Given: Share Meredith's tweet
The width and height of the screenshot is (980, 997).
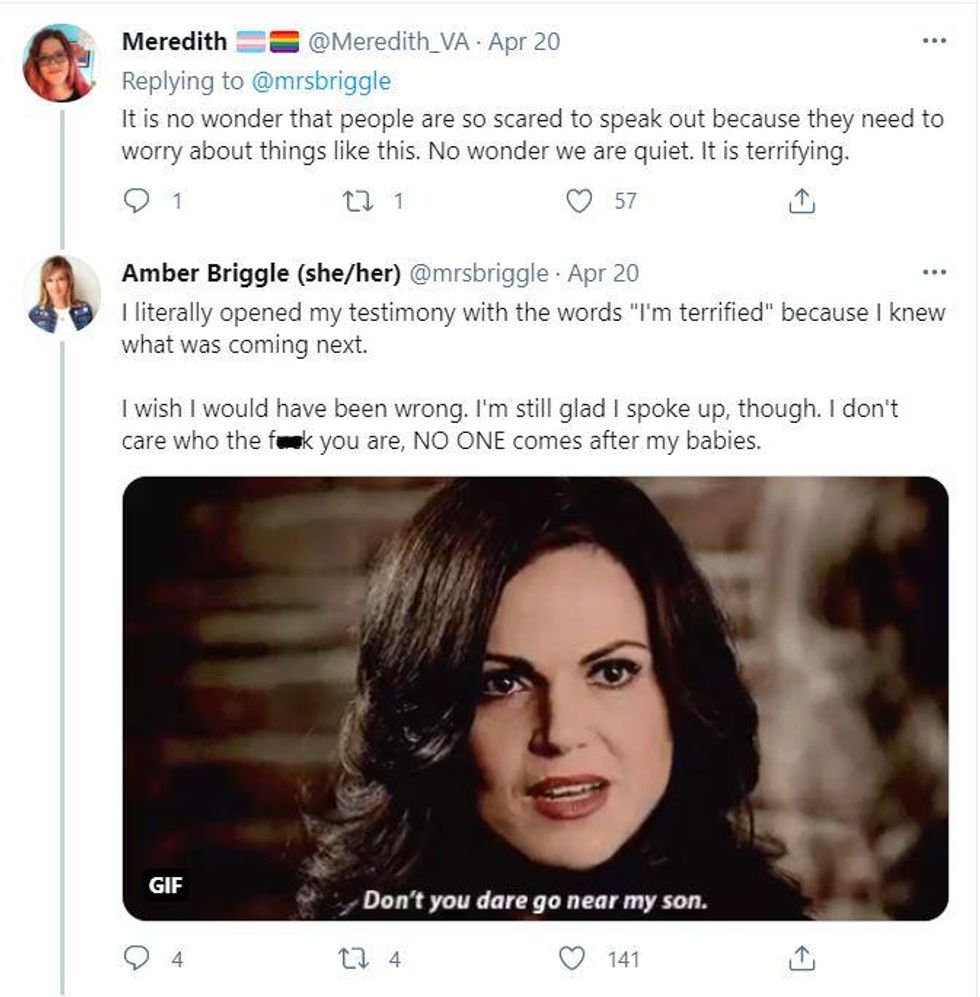Looking at the screenshot, I should point(800,202).
